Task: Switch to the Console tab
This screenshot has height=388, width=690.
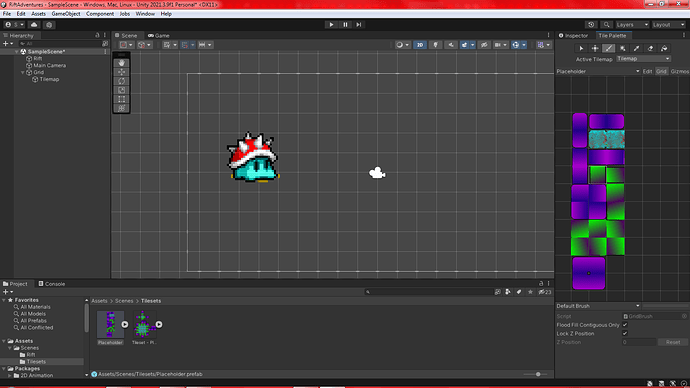Action: (51, 284)
